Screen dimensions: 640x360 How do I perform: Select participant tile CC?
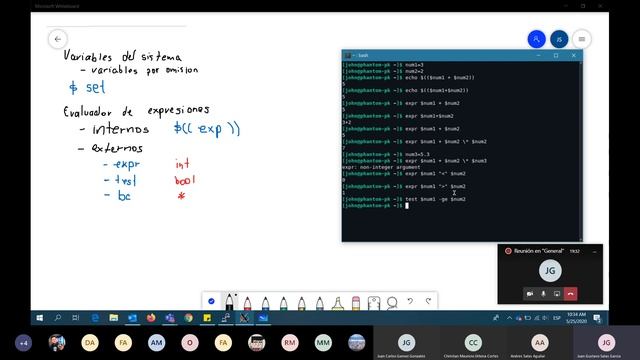click(x=473, y=343)
